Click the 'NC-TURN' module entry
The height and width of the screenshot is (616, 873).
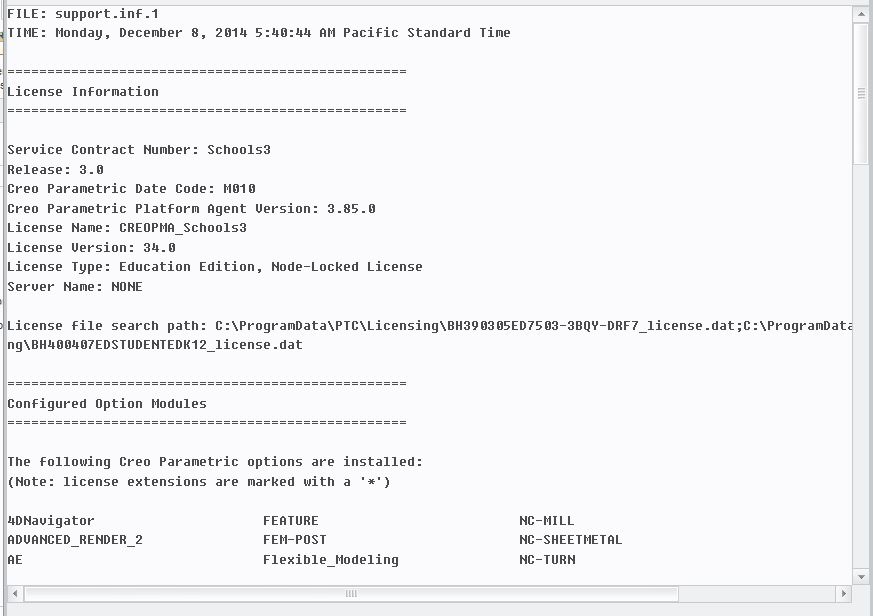coord(547,560)
